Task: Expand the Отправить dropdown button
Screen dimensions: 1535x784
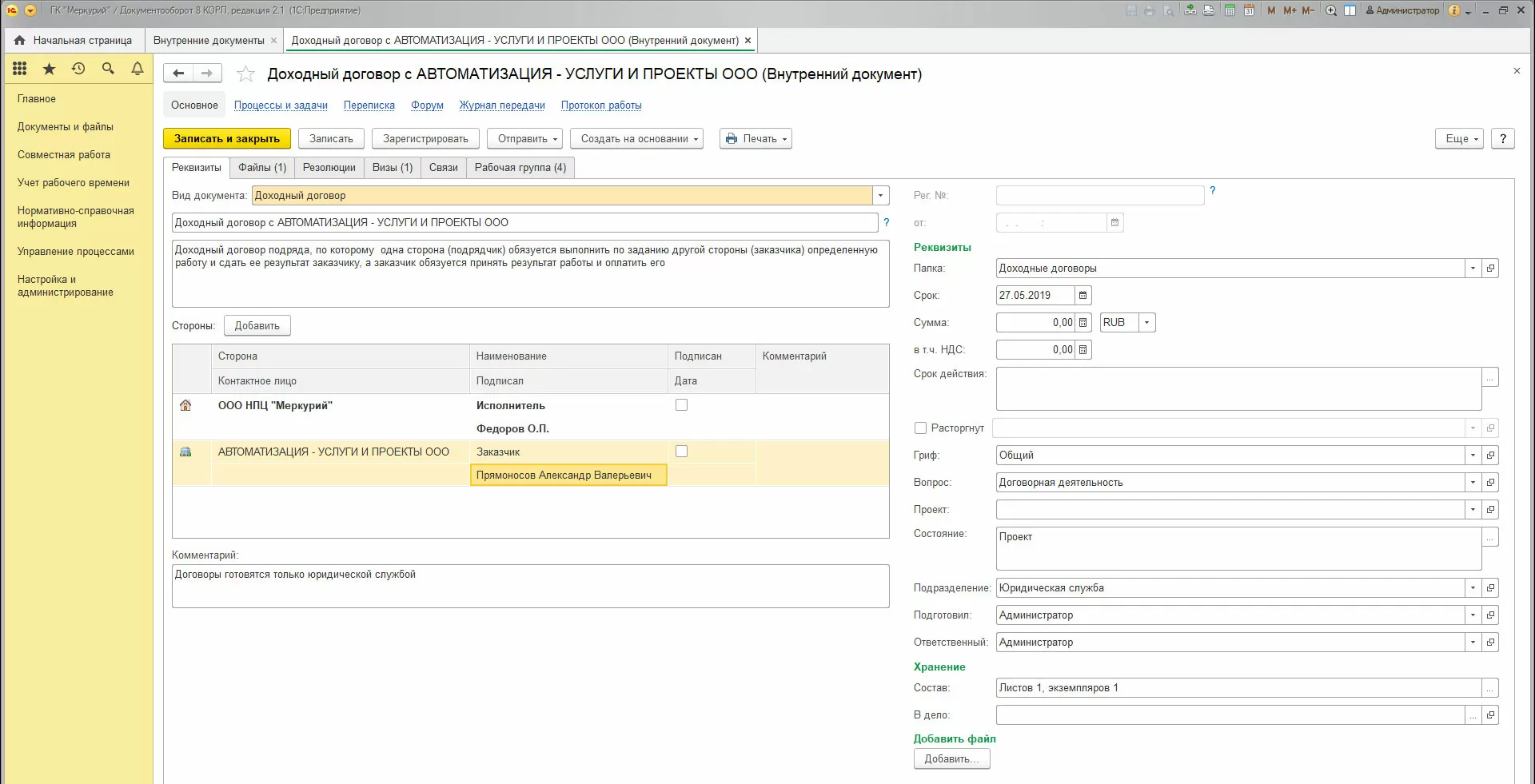Action: [524, 139]
